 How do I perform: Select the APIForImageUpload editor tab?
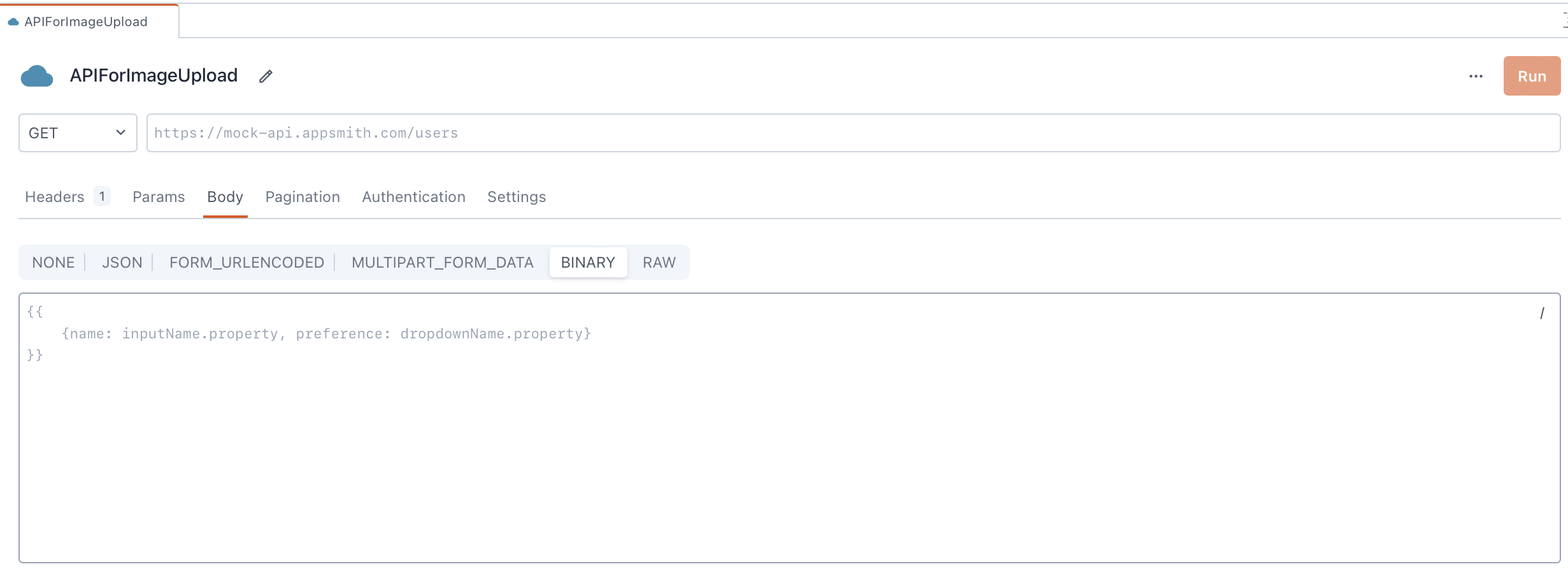coord(85,21)
